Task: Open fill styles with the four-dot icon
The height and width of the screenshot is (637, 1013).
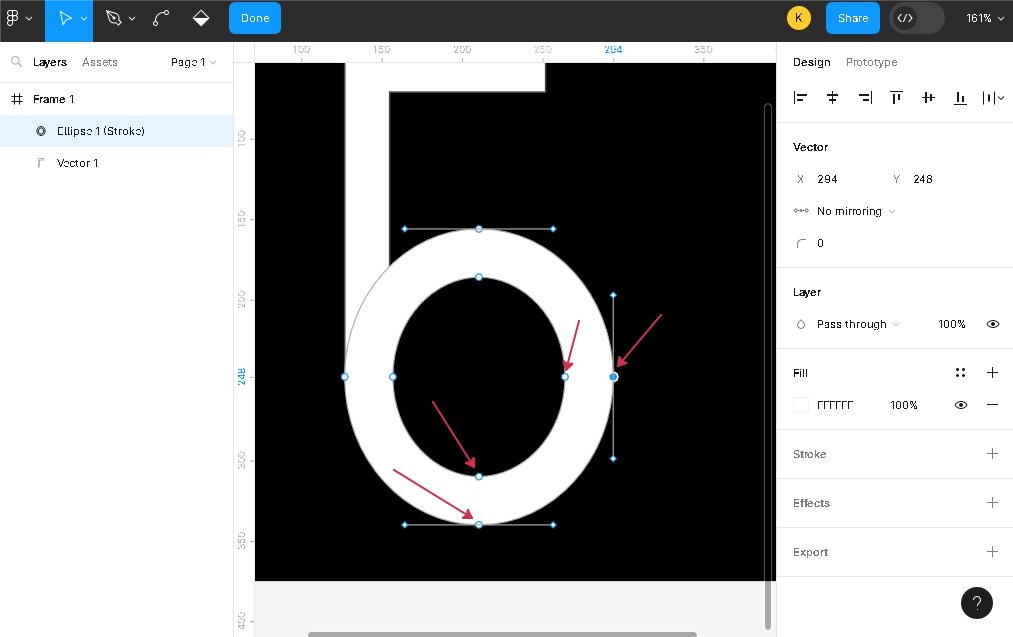Action: [960, 373]
